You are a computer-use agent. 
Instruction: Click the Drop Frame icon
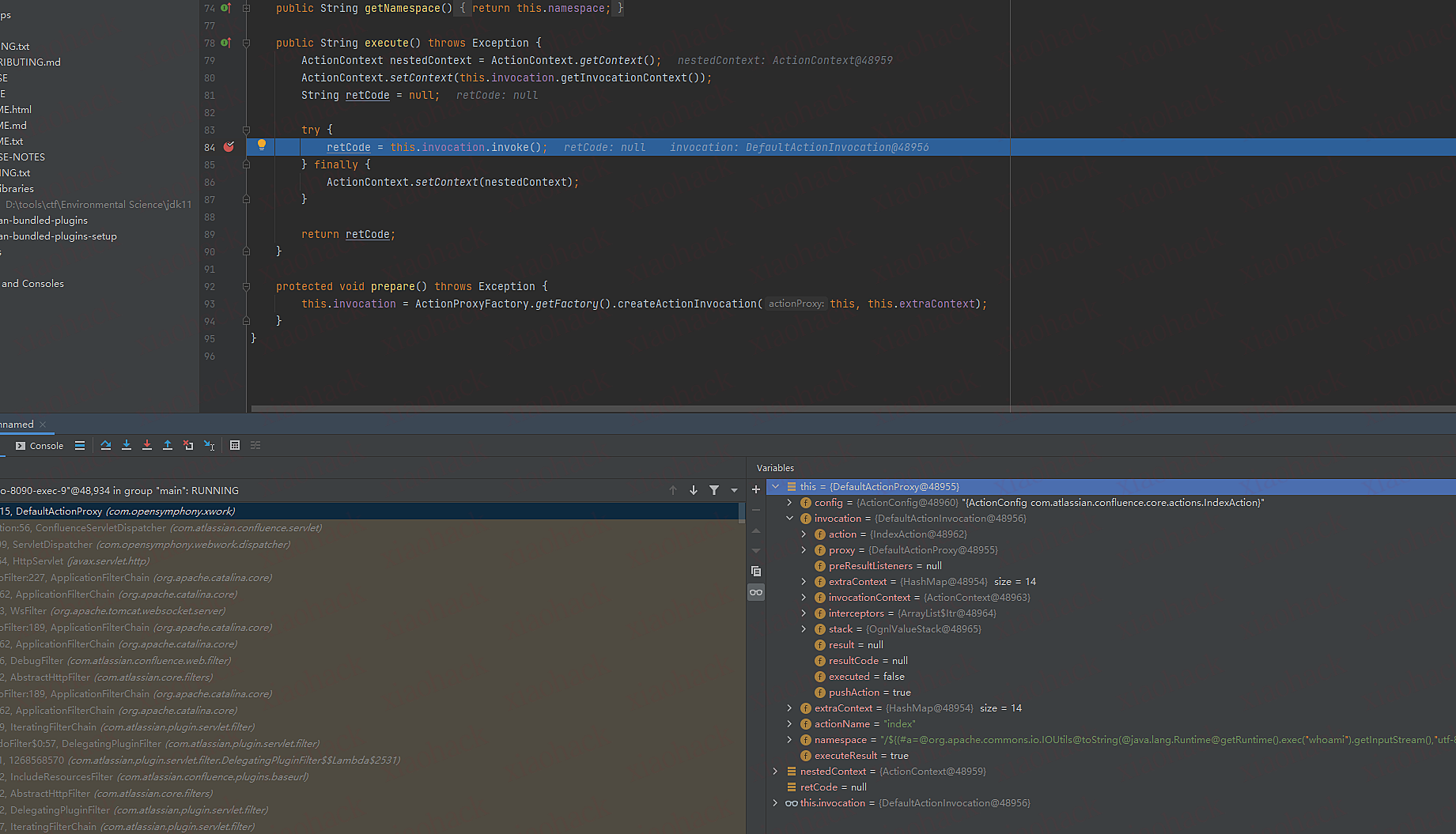pyautogui.click(x=188, y=446)
